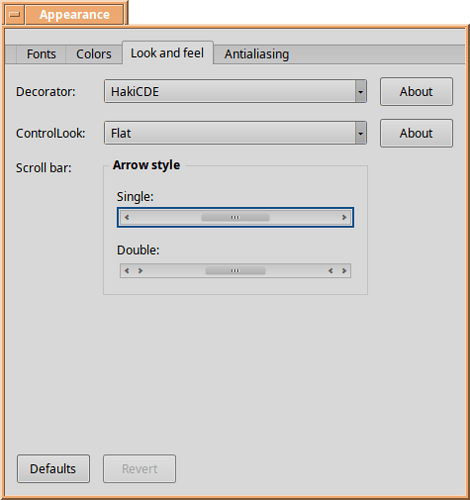Viewport: 470px width, 500px height.
Task: Click the disabled Revert button
Action: [139, 469]
